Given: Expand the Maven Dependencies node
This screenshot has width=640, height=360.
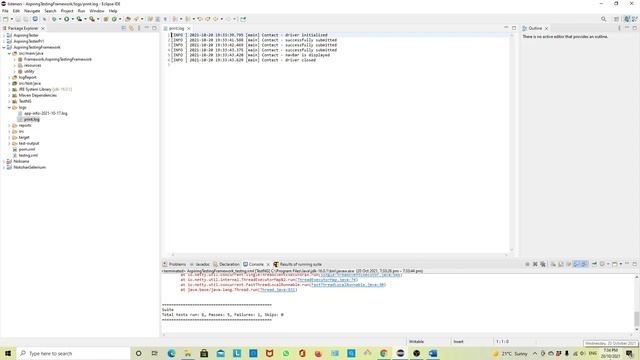Looking at the screenshot, I should pos(9,96).
